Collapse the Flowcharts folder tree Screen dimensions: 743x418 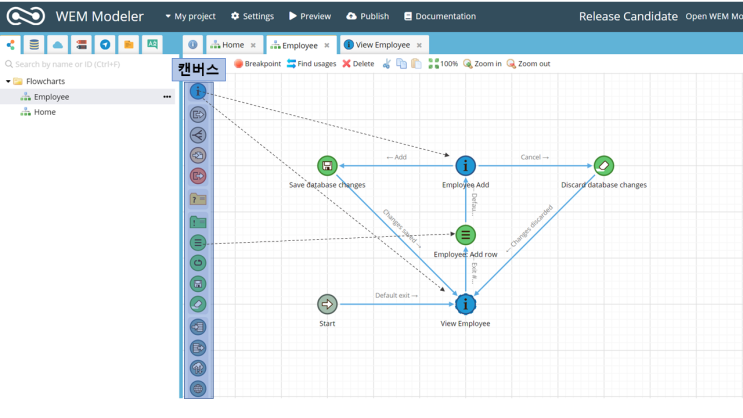(x=8, y=82)
